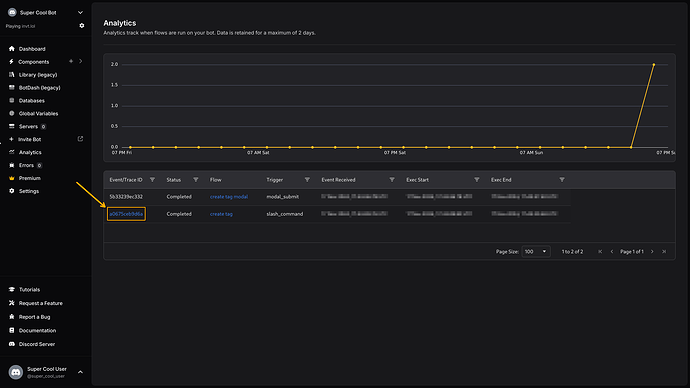Click the create tag flow link
690x388 pixels.
tap(221, 214)
